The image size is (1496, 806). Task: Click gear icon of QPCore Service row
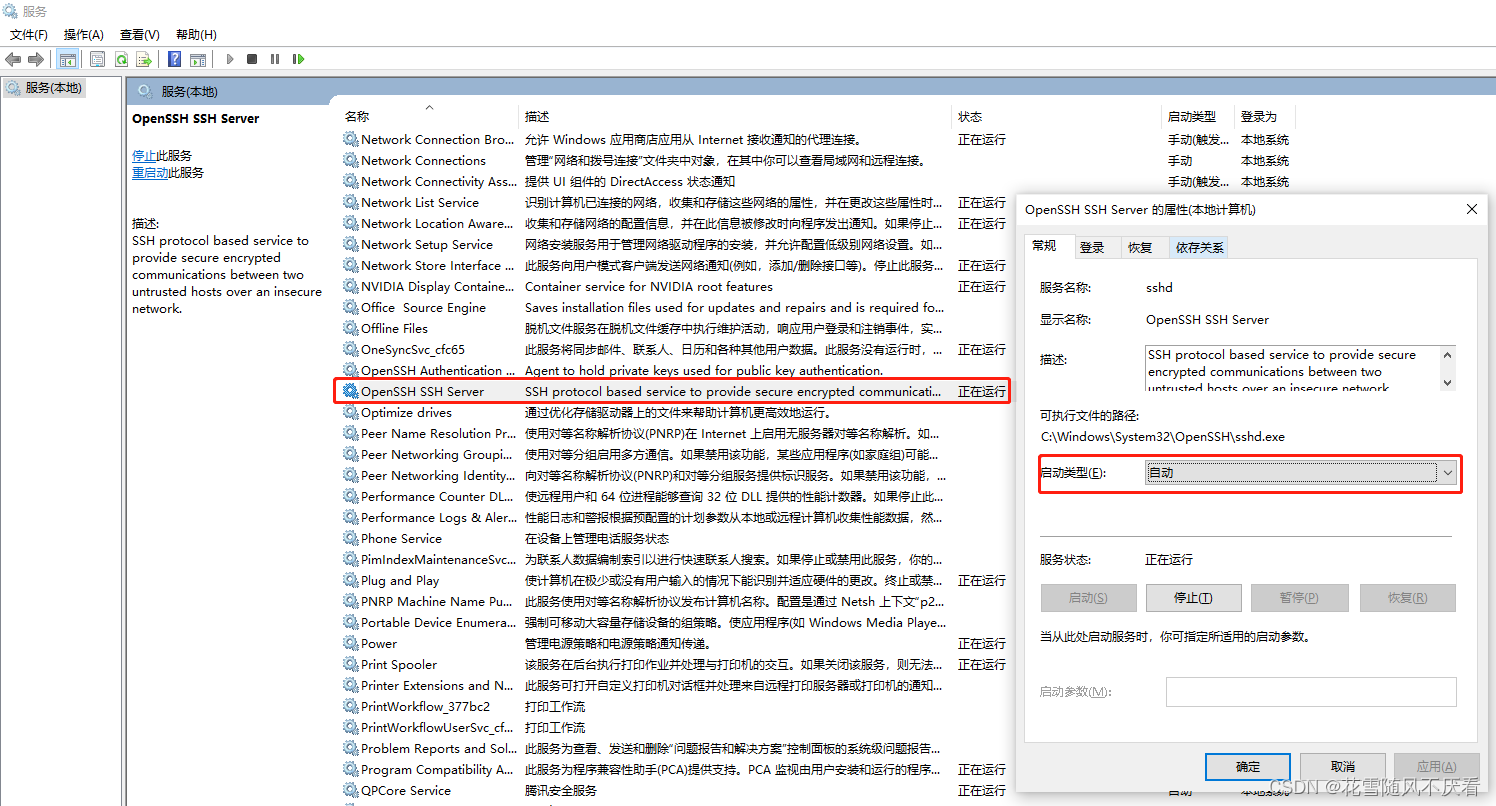350,790
